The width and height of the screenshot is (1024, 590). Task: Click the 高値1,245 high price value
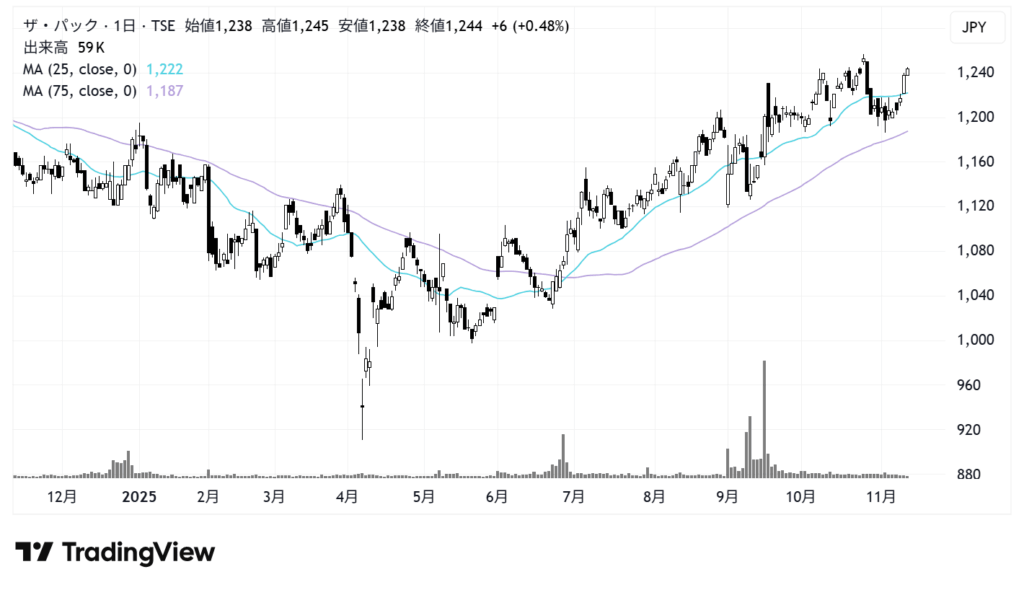304,27
